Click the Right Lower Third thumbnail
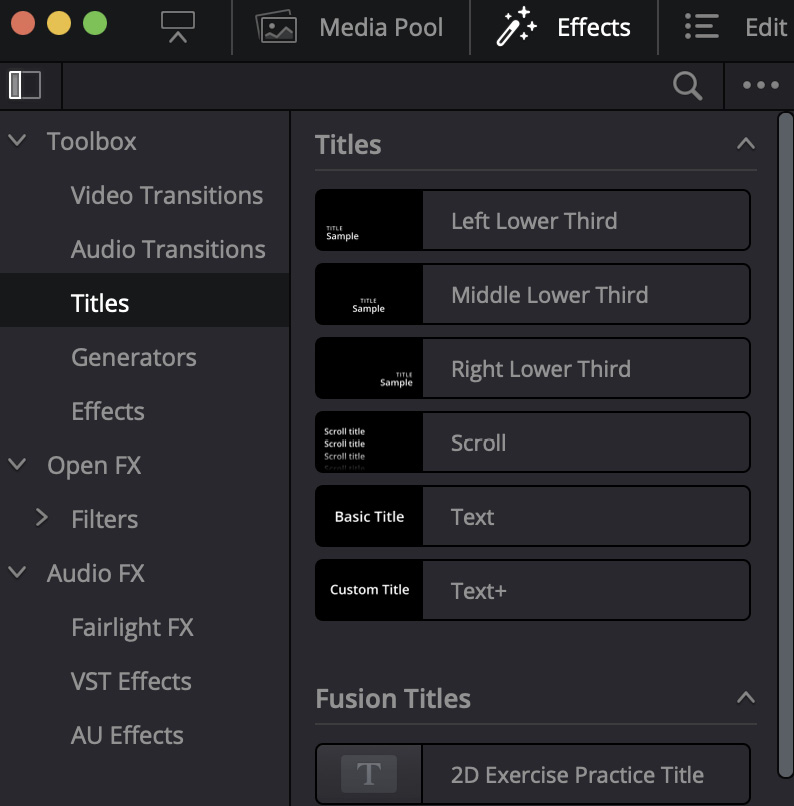 [x=369, y=369]
